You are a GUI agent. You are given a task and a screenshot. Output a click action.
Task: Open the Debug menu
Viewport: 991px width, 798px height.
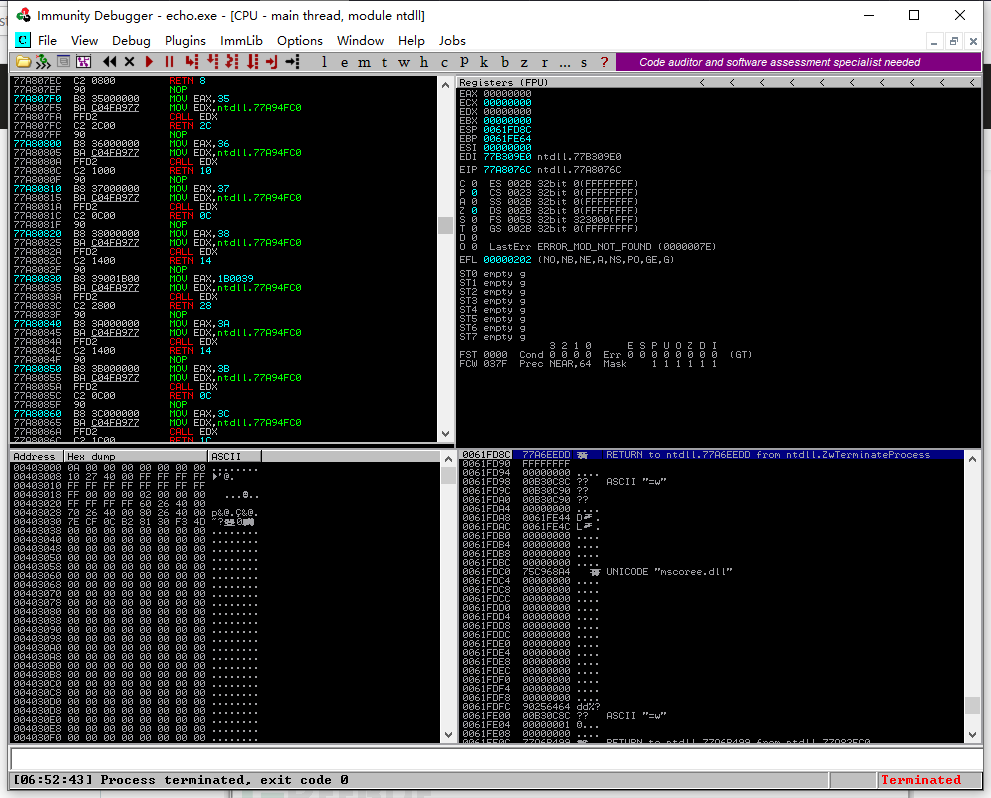pos(131,40)
